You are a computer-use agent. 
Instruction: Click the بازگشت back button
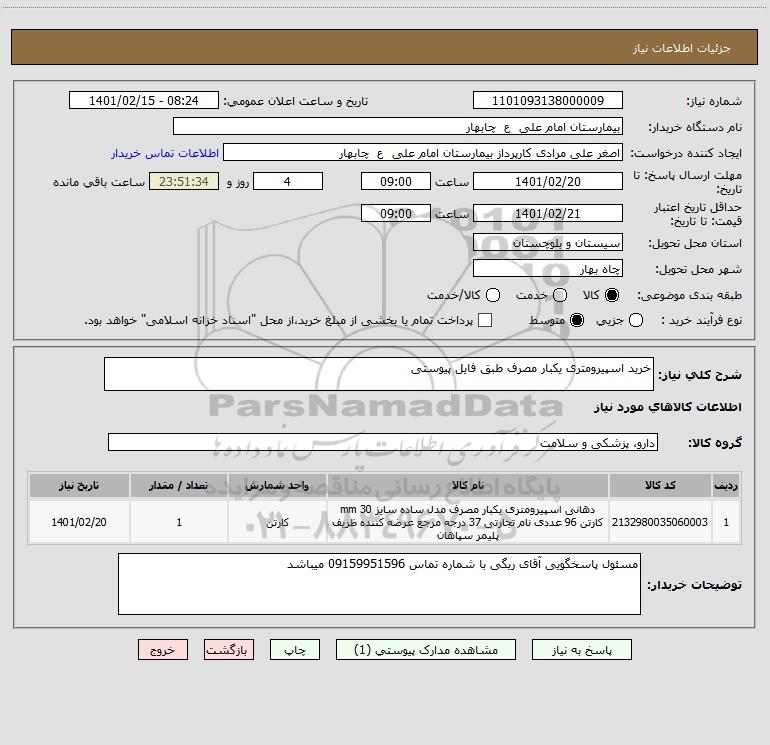[x=229, y=650]
